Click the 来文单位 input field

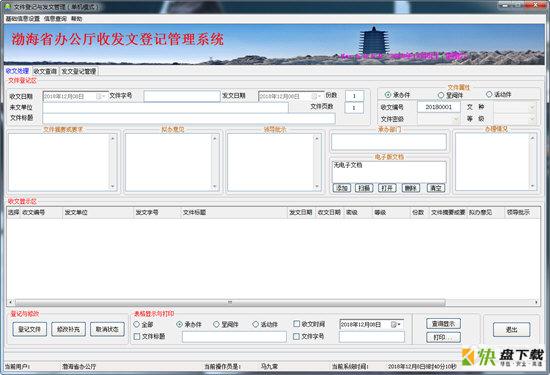(165, 107)
